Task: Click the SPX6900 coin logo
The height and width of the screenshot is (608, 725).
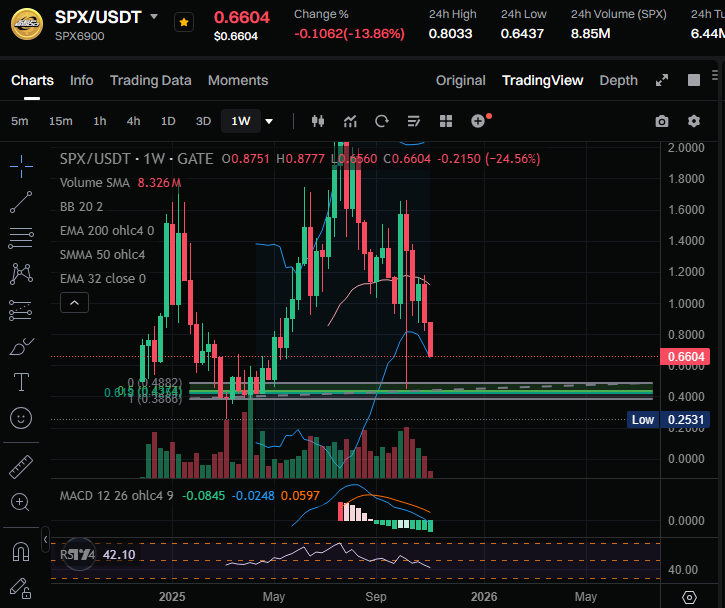Action: point(27,24)
